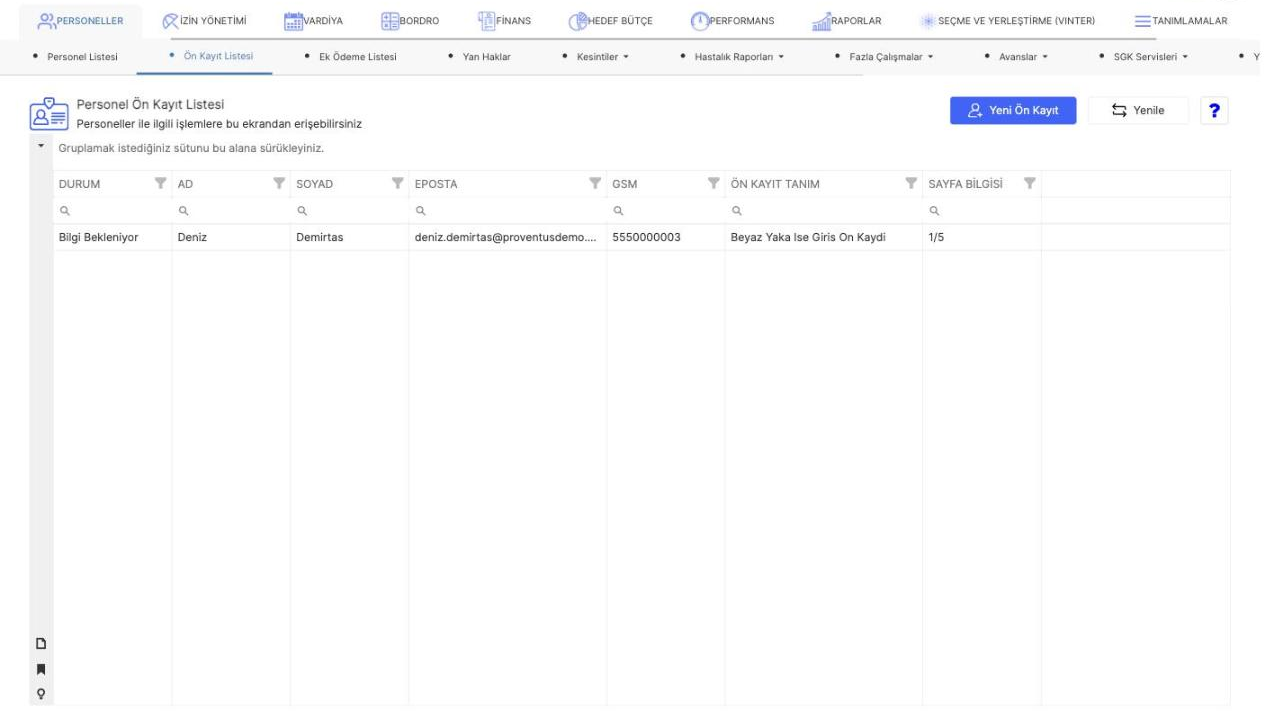Screen dimensions: 1272x715
Task: Focus the SOYAD column search field
Action: tap(349, 211)
